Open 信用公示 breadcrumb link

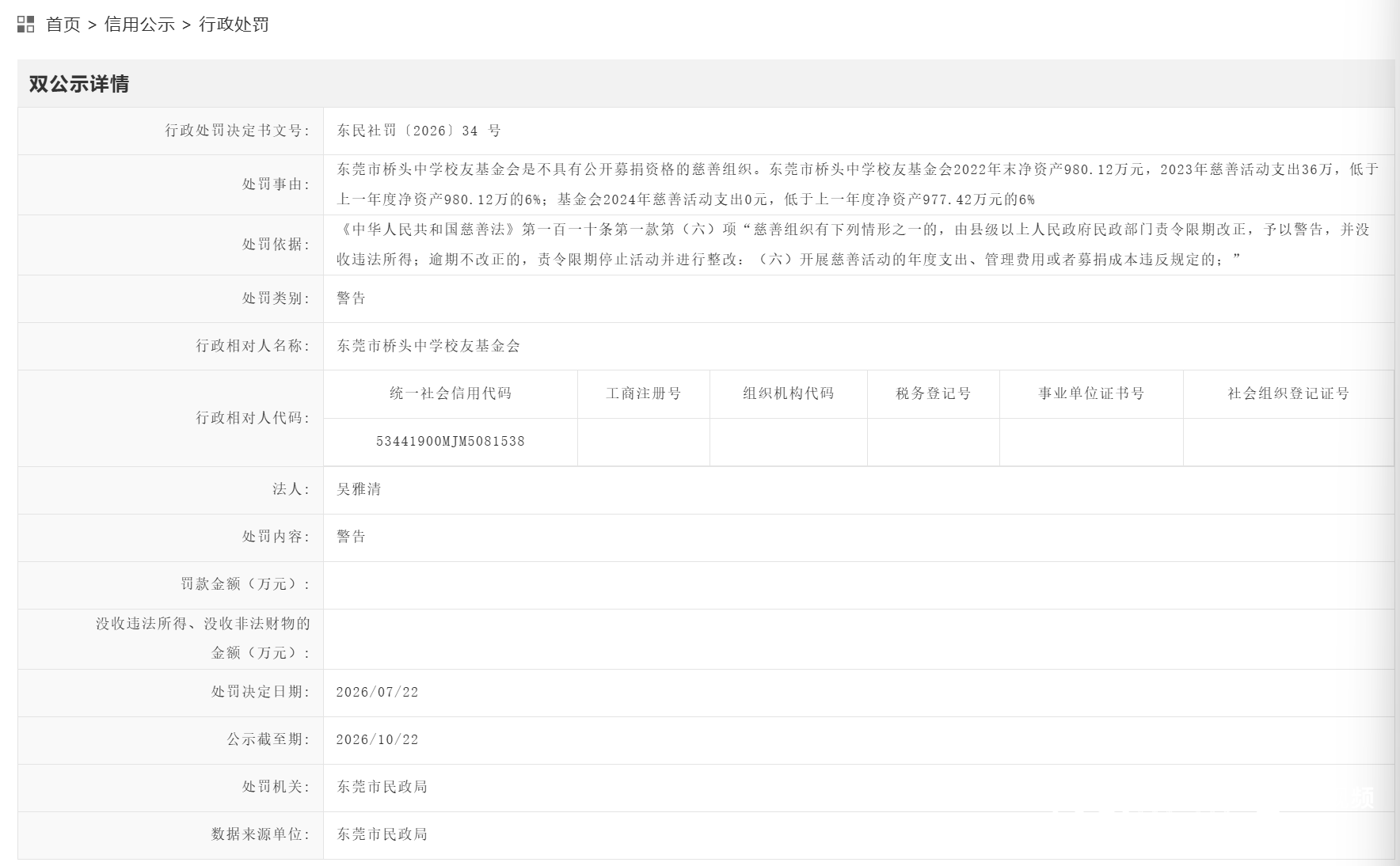[139, 25]
